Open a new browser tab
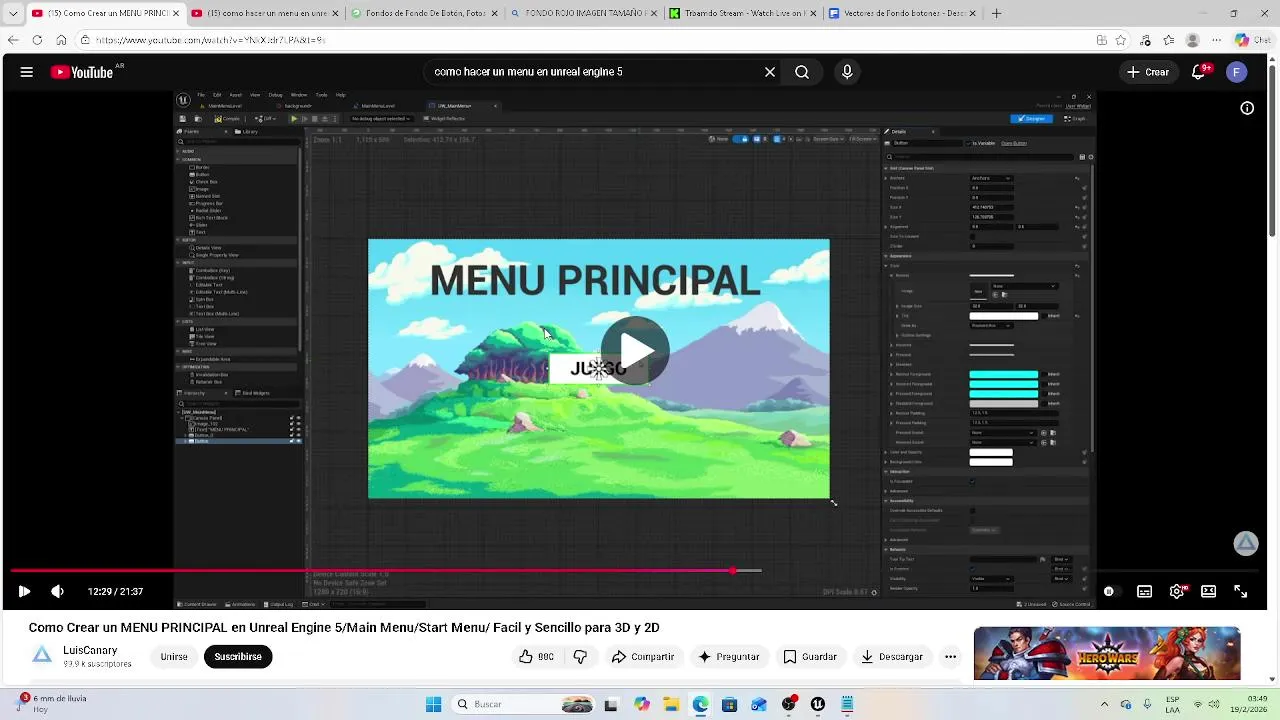Viewport: 1280px width, 720px height. point(996,13)
